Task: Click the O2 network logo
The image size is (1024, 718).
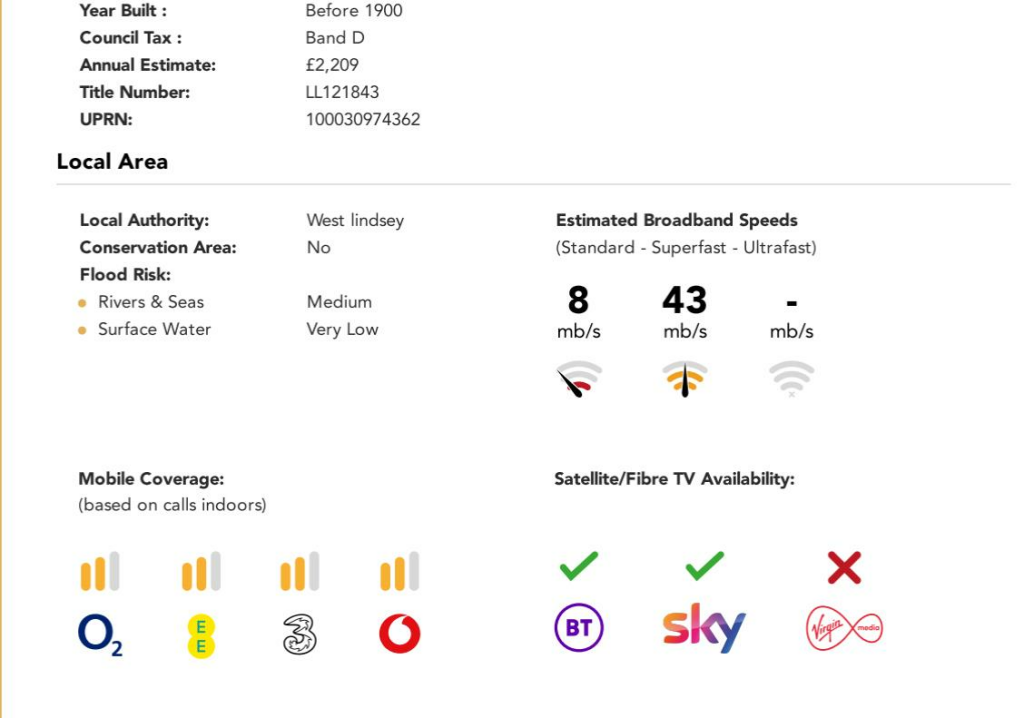Action: (100, 635)
